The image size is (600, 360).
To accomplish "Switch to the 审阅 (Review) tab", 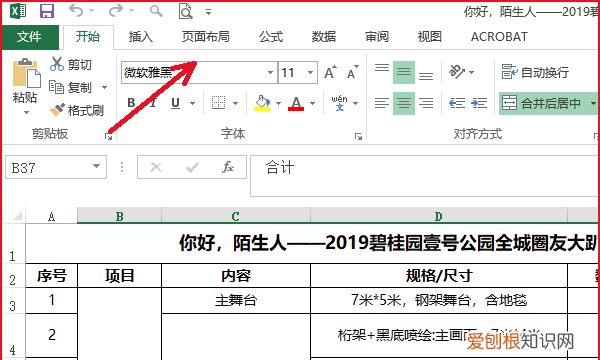I will click(377, 37).
